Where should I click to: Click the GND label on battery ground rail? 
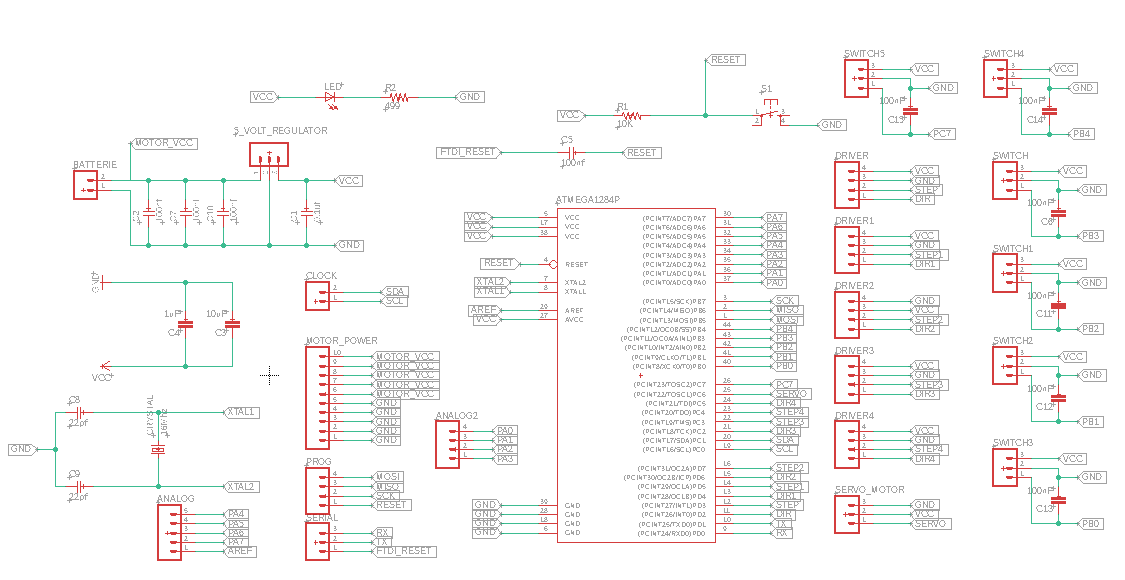(349, 245)
